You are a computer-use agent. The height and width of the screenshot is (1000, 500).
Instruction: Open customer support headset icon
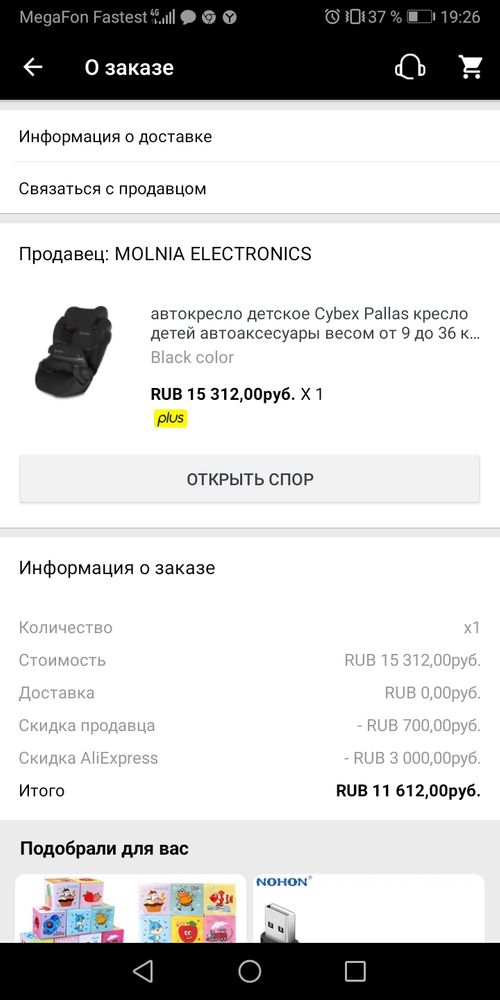pos(410,67)
